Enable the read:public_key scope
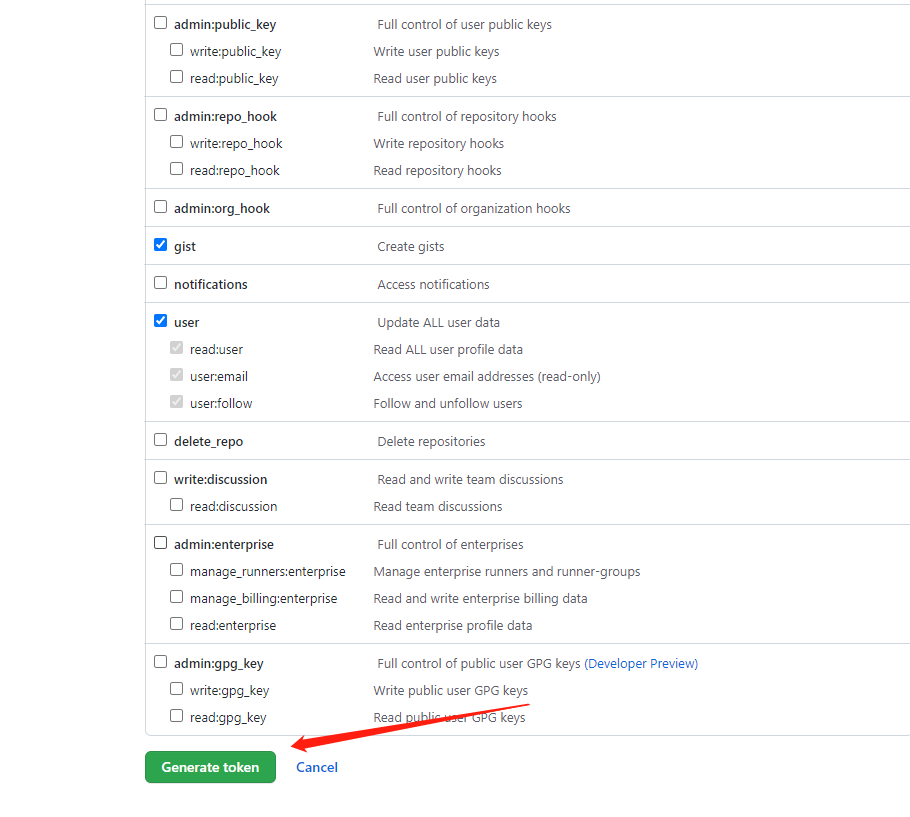 (176, 75)
